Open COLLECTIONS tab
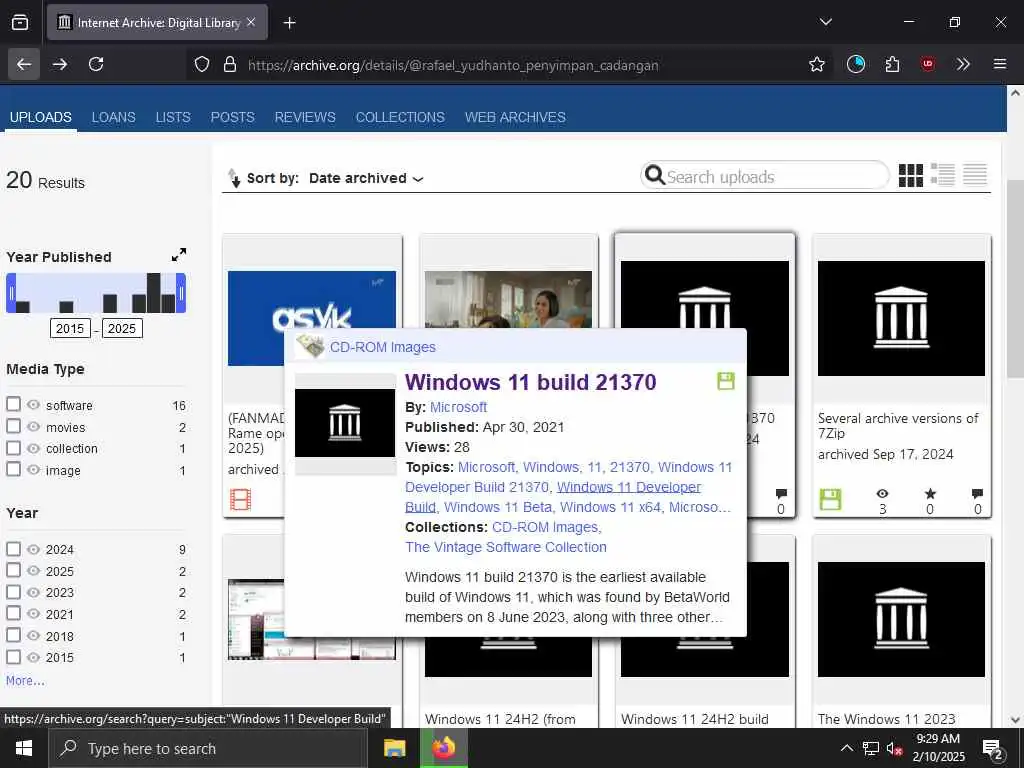1024x768 pixels. click(x=400, y=117)
